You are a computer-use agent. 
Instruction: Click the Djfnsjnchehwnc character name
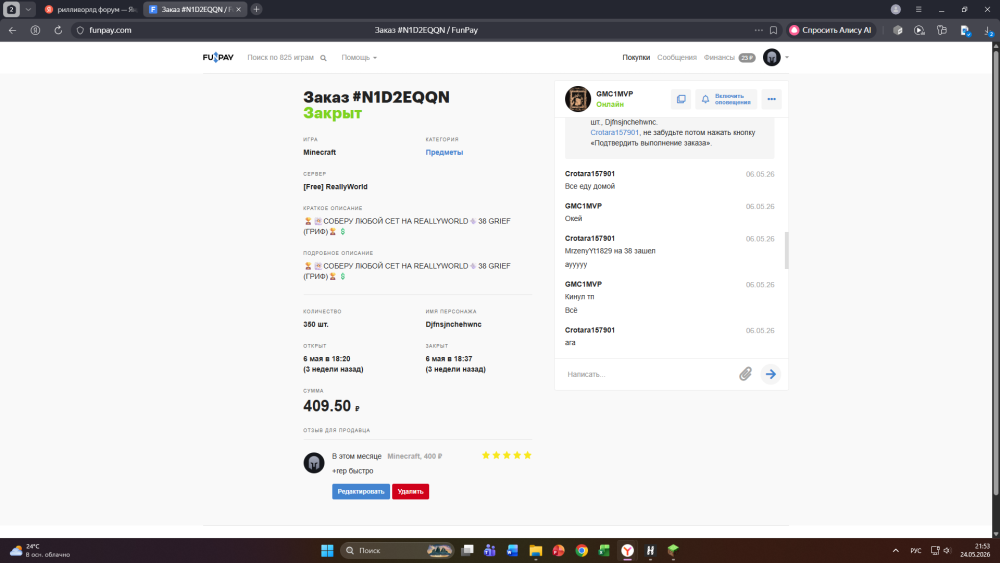(453, 325)
